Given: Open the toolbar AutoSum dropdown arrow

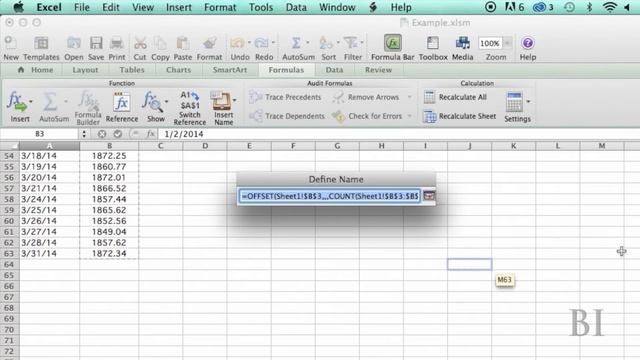Looking at the screenshot, I should pos(307,42).
